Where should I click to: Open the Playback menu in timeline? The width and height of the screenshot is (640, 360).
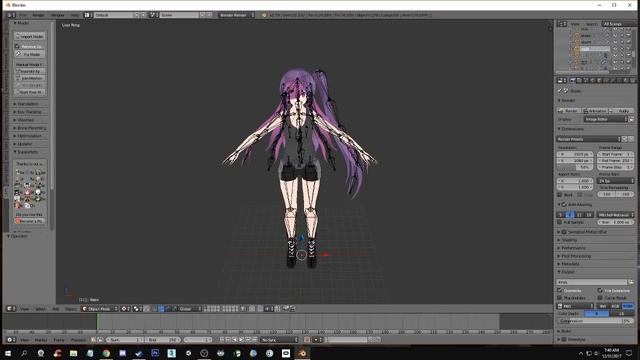coord(78,340)
